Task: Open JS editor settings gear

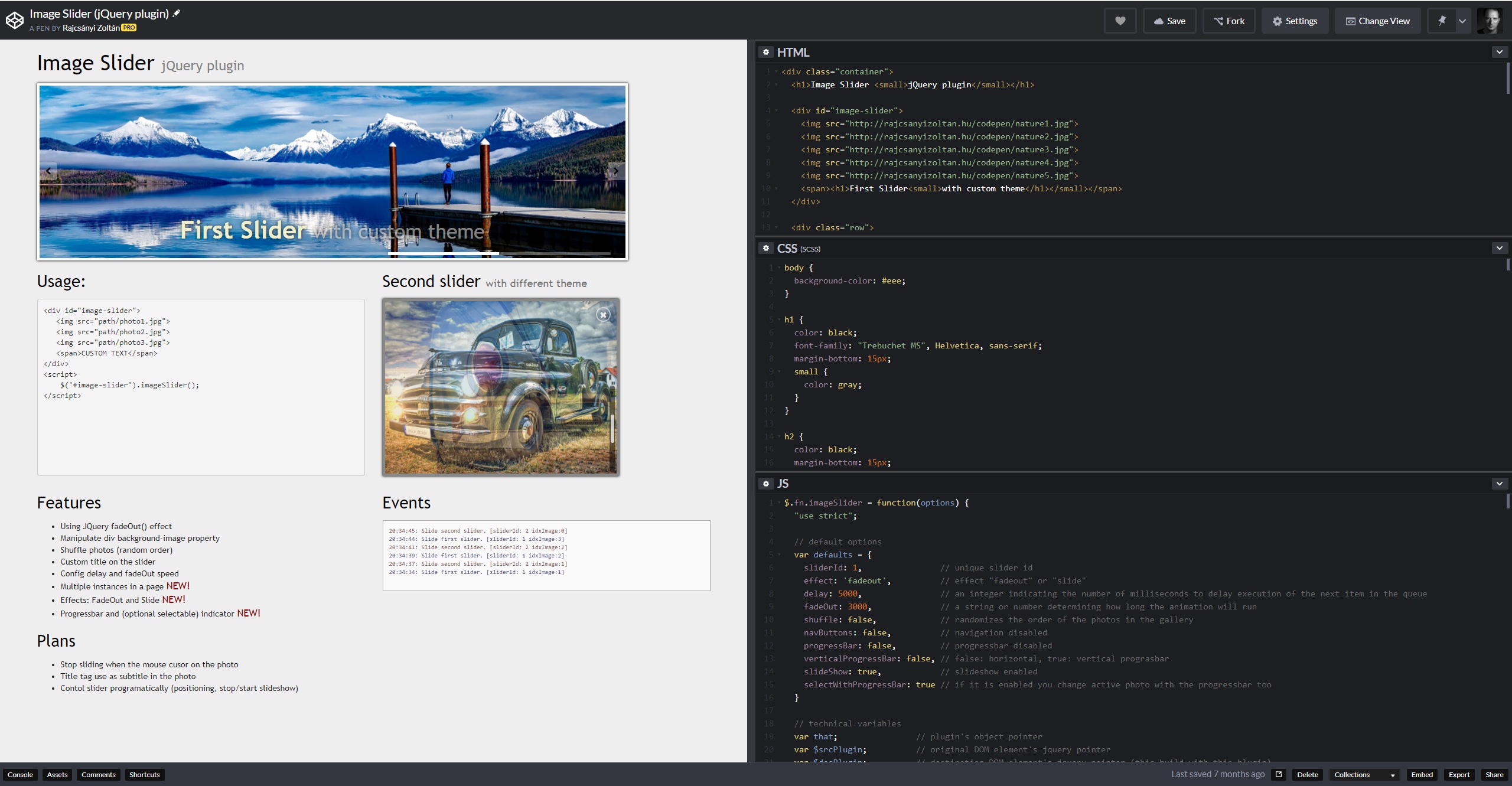Action: point(766,484)
